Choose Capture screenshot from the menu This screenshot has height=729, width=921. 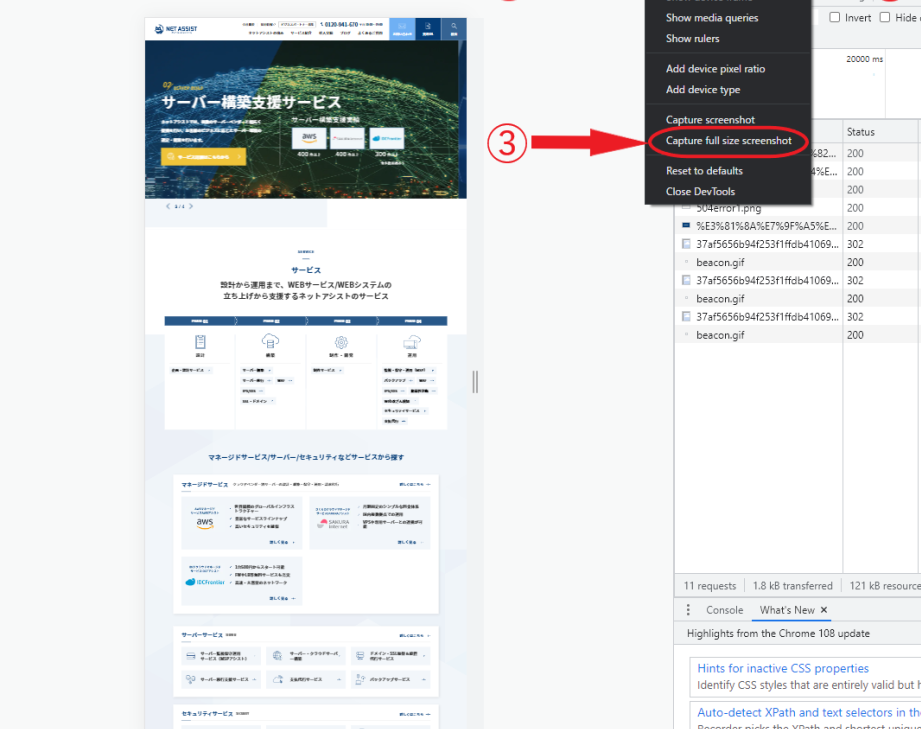coord(710,120)
